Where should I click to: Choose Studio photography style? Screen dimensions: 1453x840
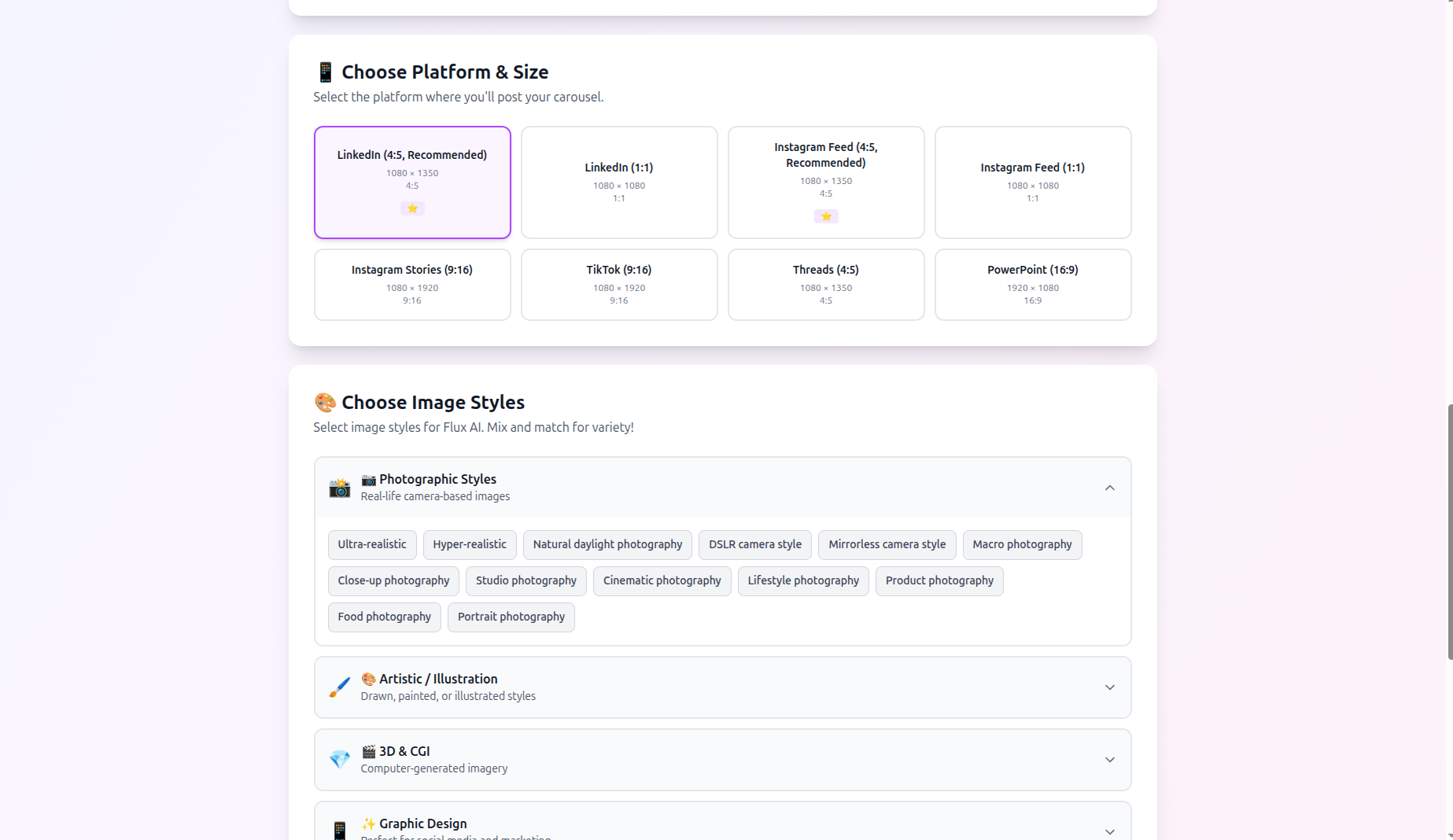click(526, 581)
